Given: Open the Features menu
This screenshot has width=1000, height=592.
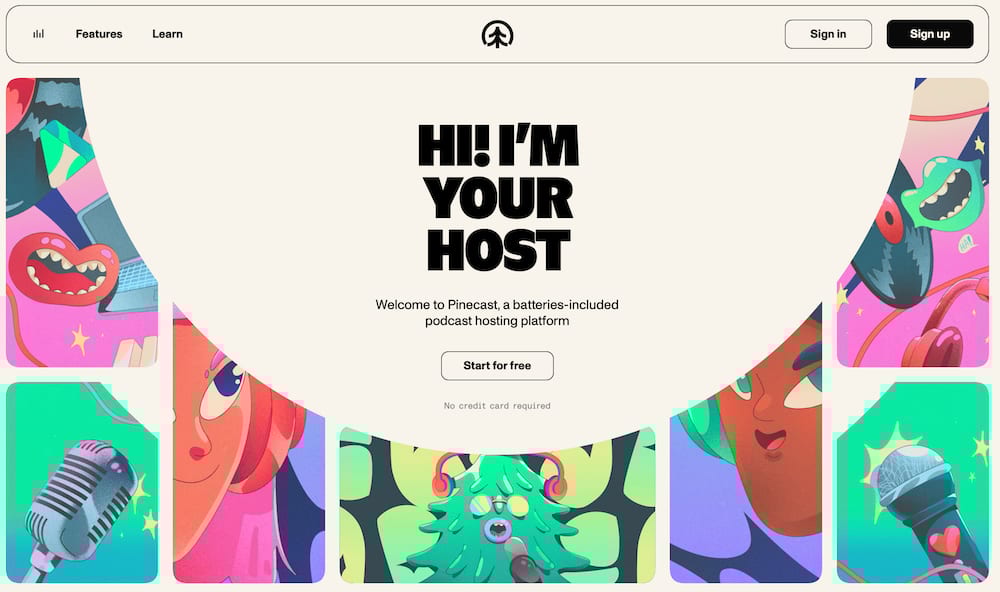Looking at the screenshot, I should [99, 34].
